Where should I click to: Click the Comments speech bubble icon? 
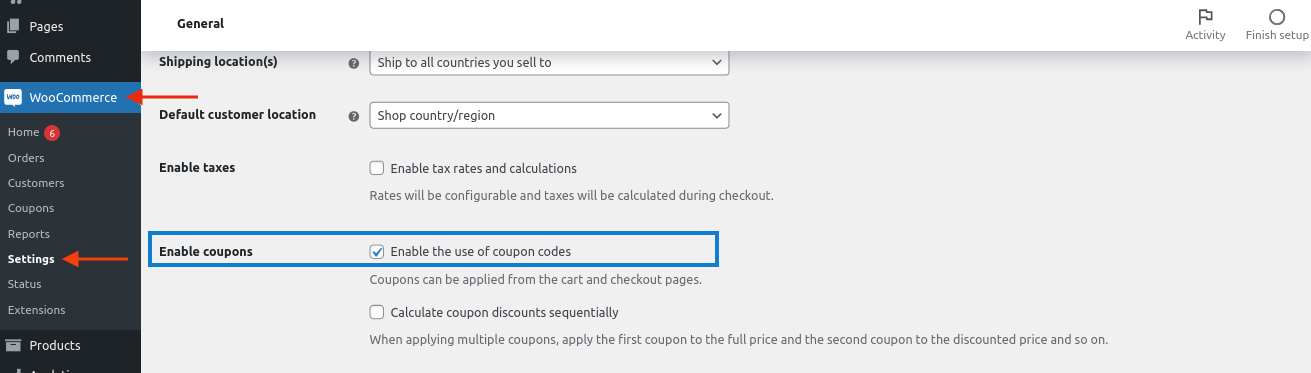point(13,58)
